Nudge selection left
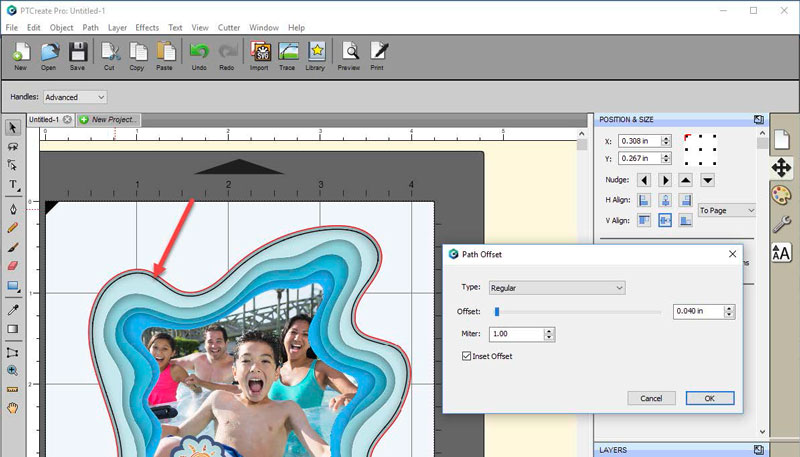This screenshot has width=800, height=457. (644, 180)
